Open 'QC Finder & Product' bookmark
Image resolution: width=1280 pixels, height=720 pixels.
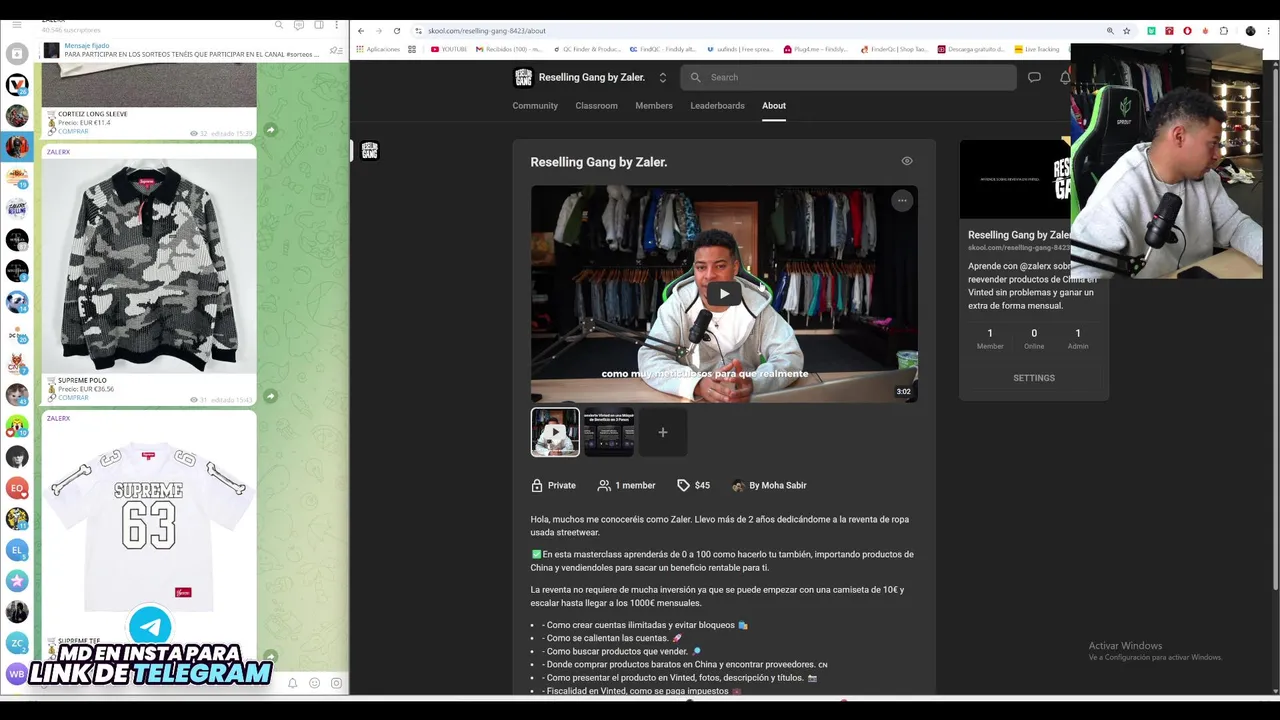point(586,49)
